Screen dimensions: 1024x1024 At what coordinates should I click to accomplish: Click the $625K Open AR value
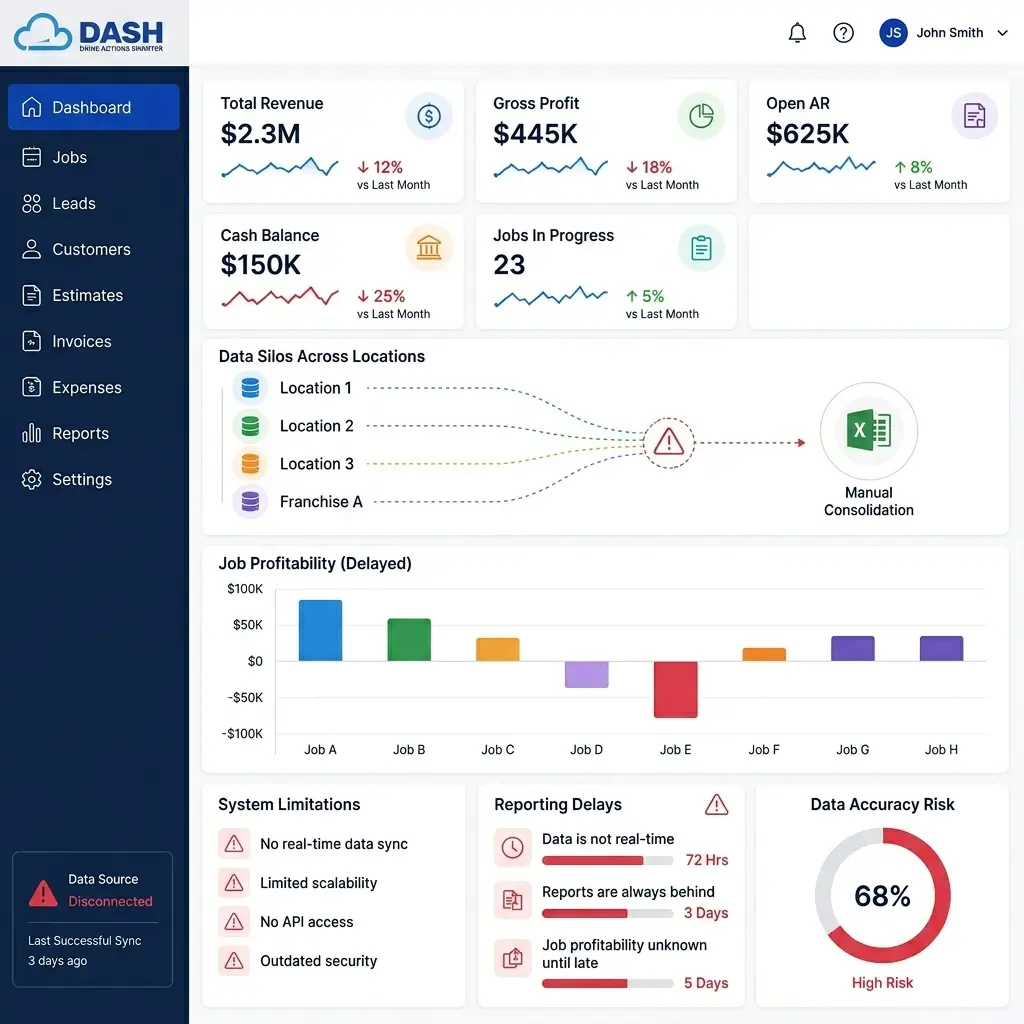click(x=808, y=134)
